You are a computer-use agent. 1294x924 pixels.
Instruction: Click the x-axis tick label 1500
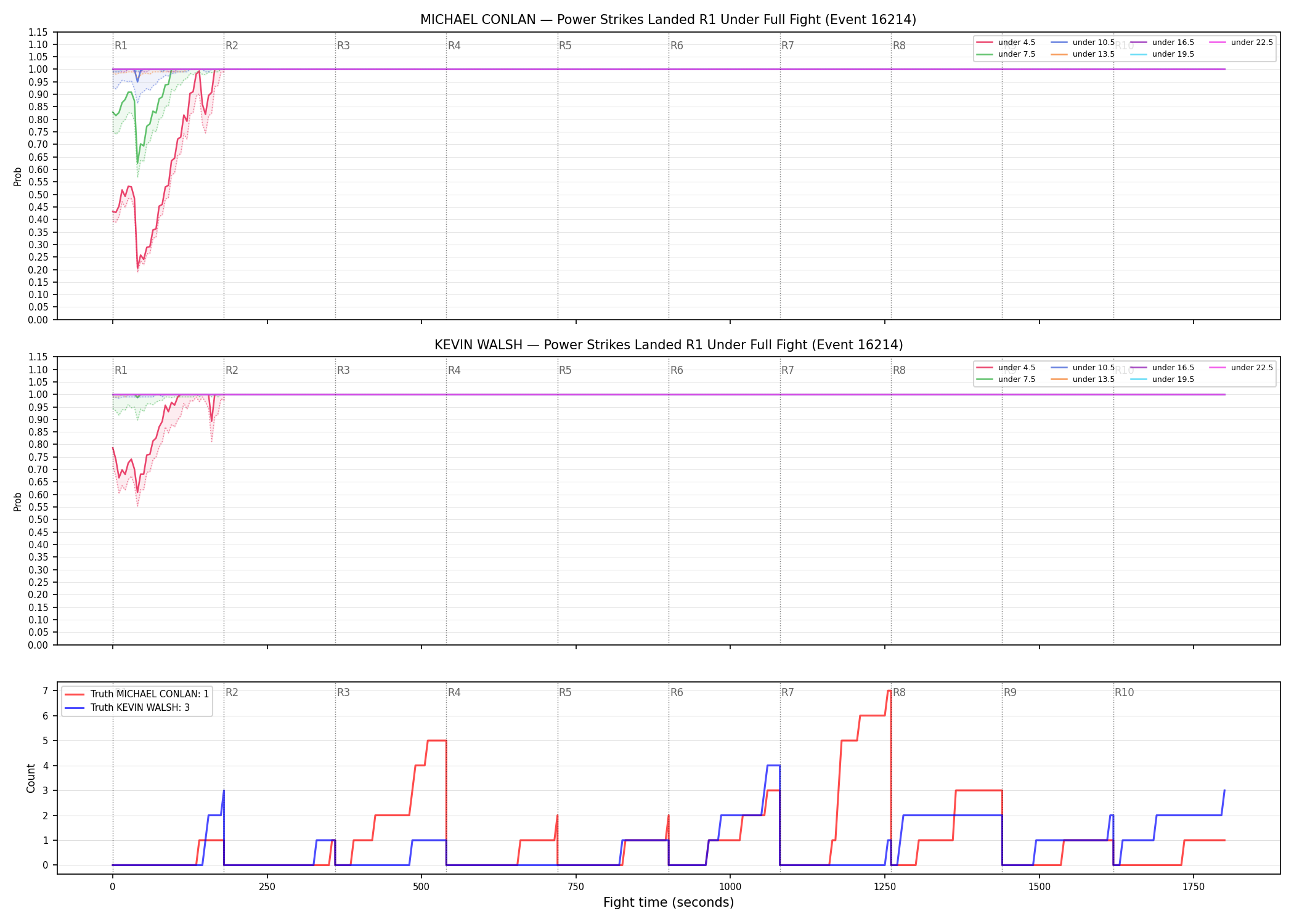point(1040,887)
